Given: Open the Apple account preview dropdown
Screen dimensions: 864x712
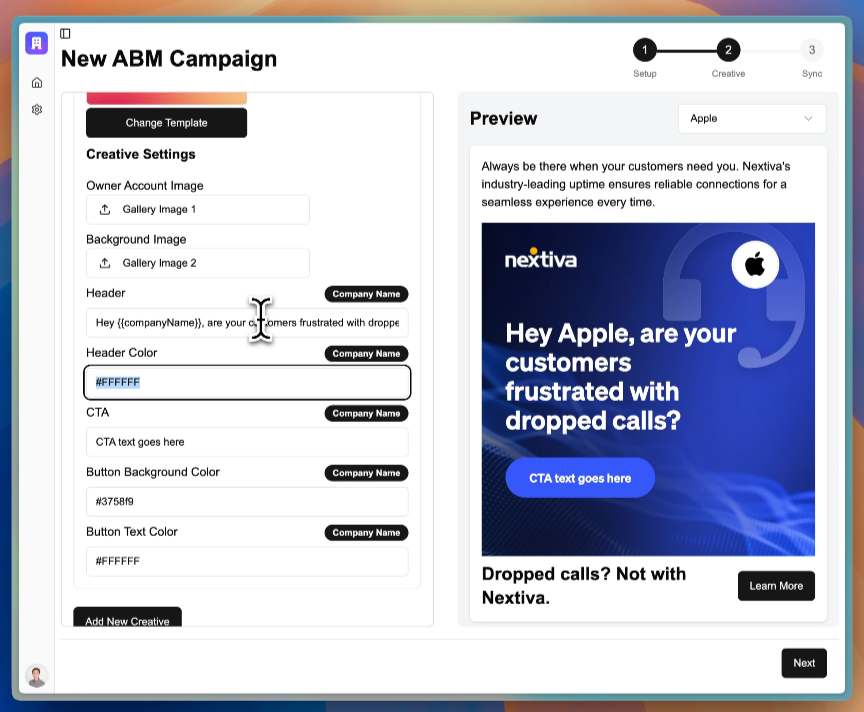Looking at the screenshot, I should tap(751, 118).
